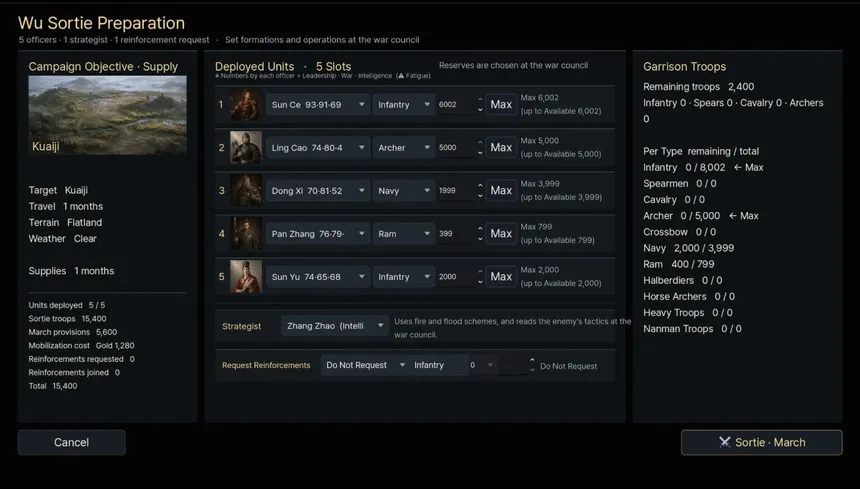Click the Deployed Units heading
The width and height of the screenshot is (860, 489).
point(254,66)
